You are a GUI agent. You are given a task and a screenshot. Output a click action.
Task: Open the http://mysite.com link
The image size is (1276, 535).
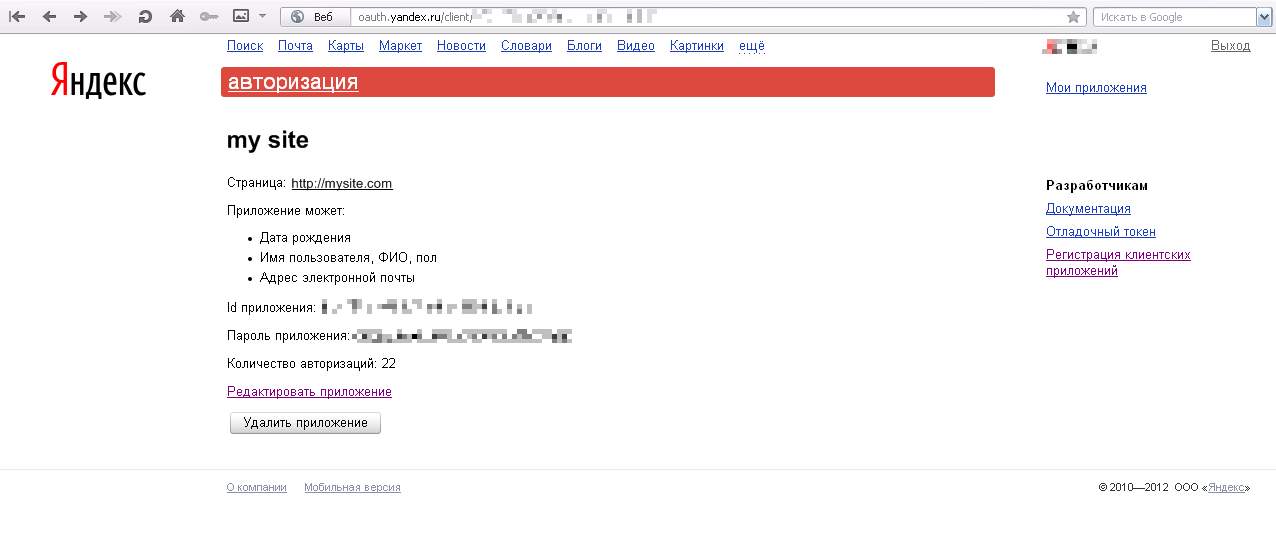[342, 184]
